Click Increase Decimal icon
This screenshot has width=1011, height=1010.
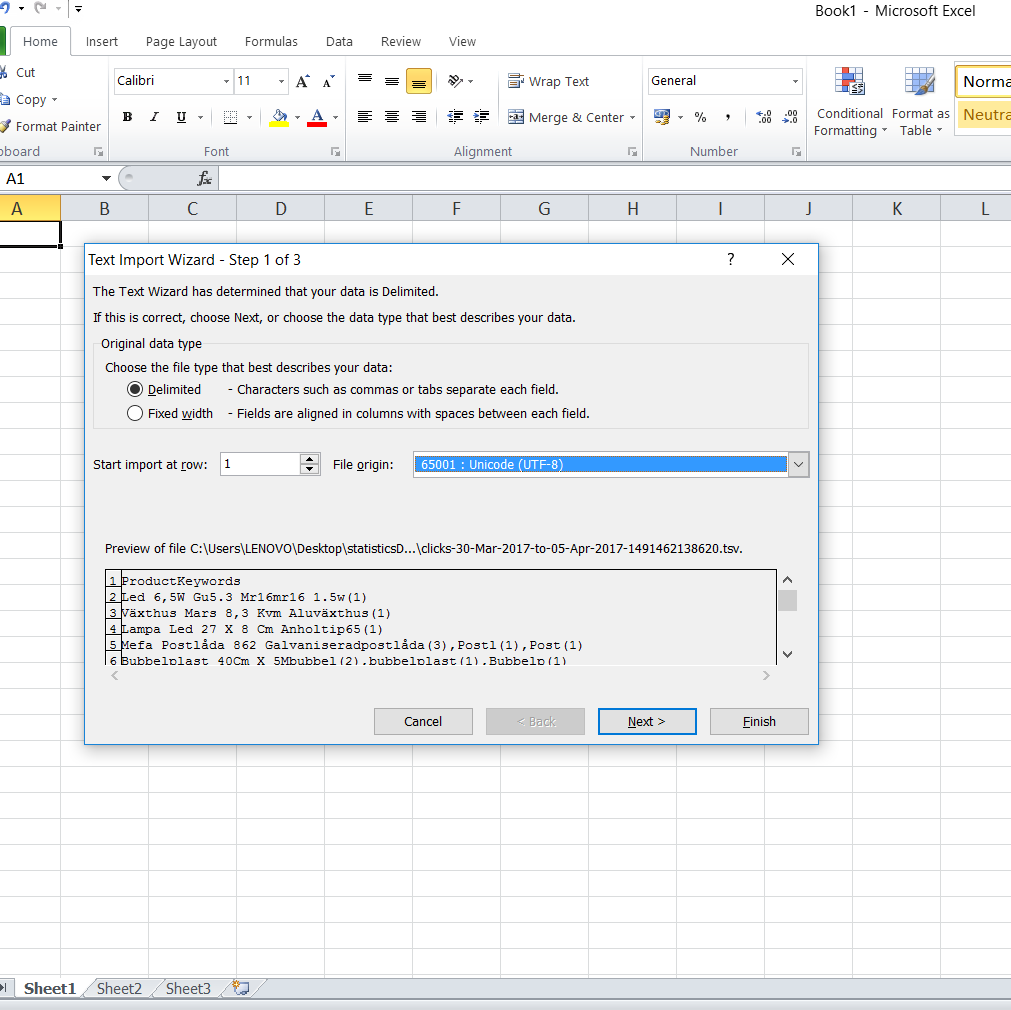coord(764,117)
